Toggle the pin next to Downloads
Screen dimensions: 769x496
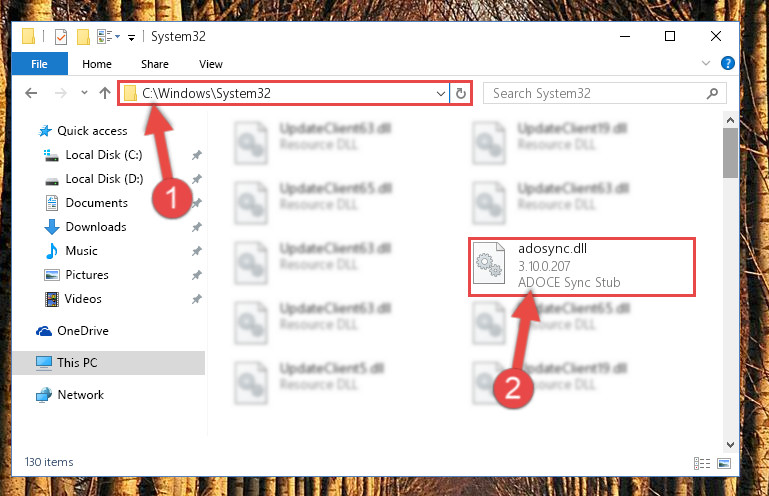coord(197,227)
